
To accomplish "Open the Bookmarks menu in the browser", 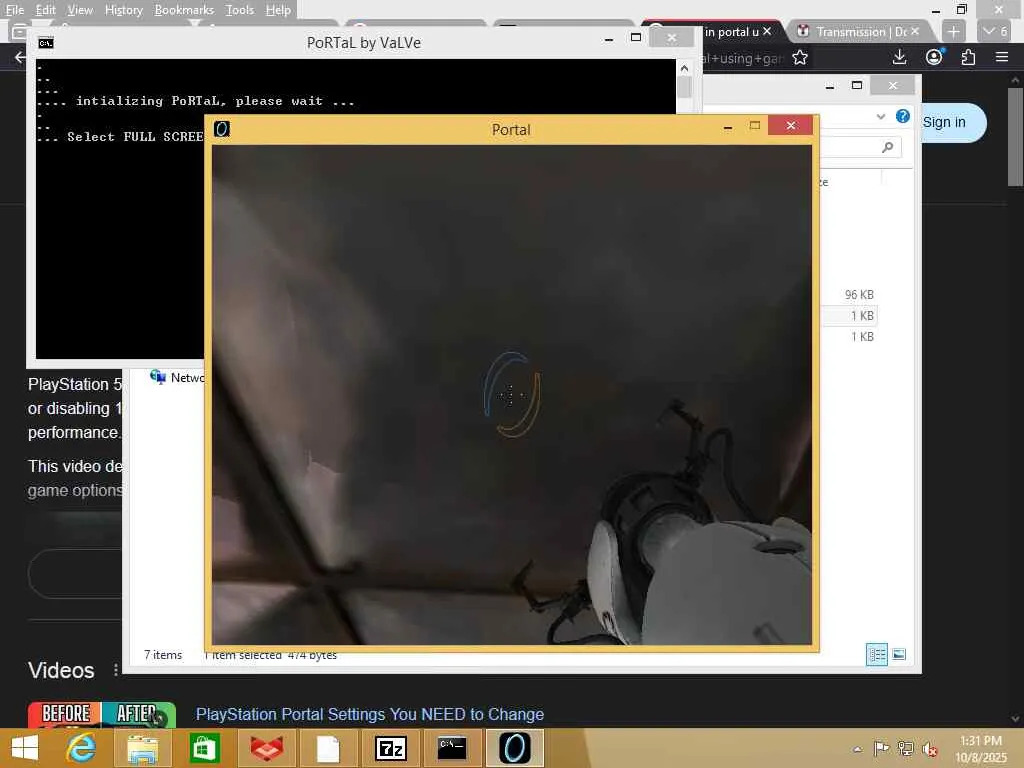I will (x=184, y=10).
